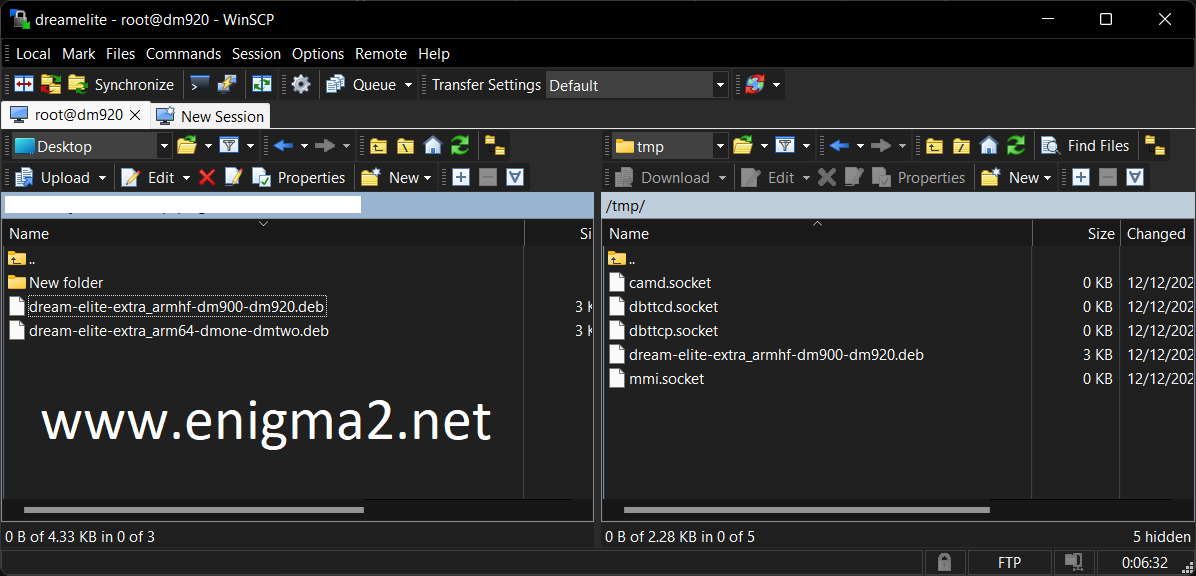Refresh the local panel
The image size is (1196, 576).
[x=460, y=146]
